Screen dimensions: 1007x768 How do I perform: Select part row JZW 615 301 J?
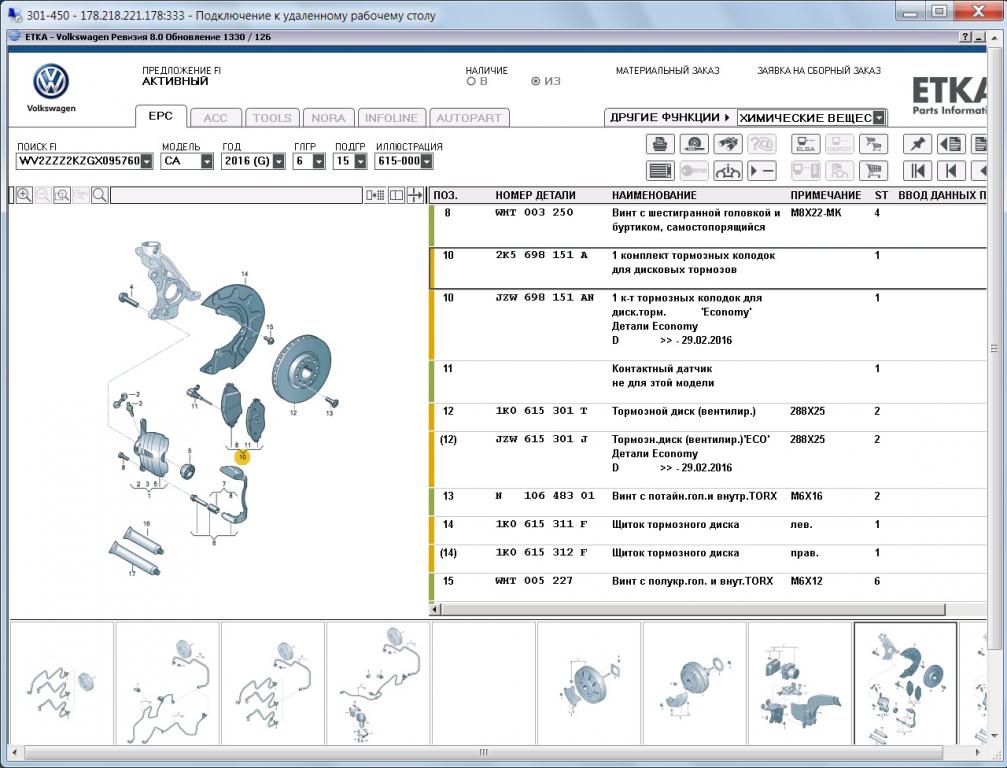(708, 459)
